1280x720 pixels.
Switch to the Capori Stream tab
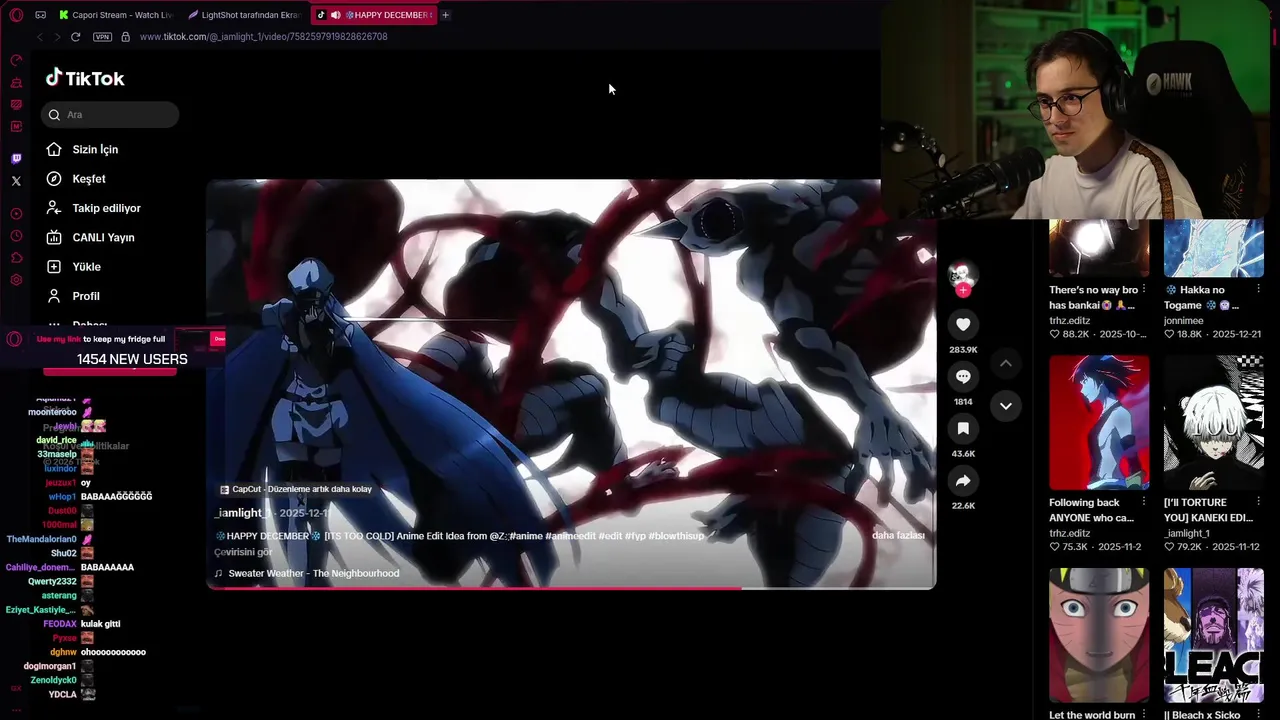click(x=115, y=15)
